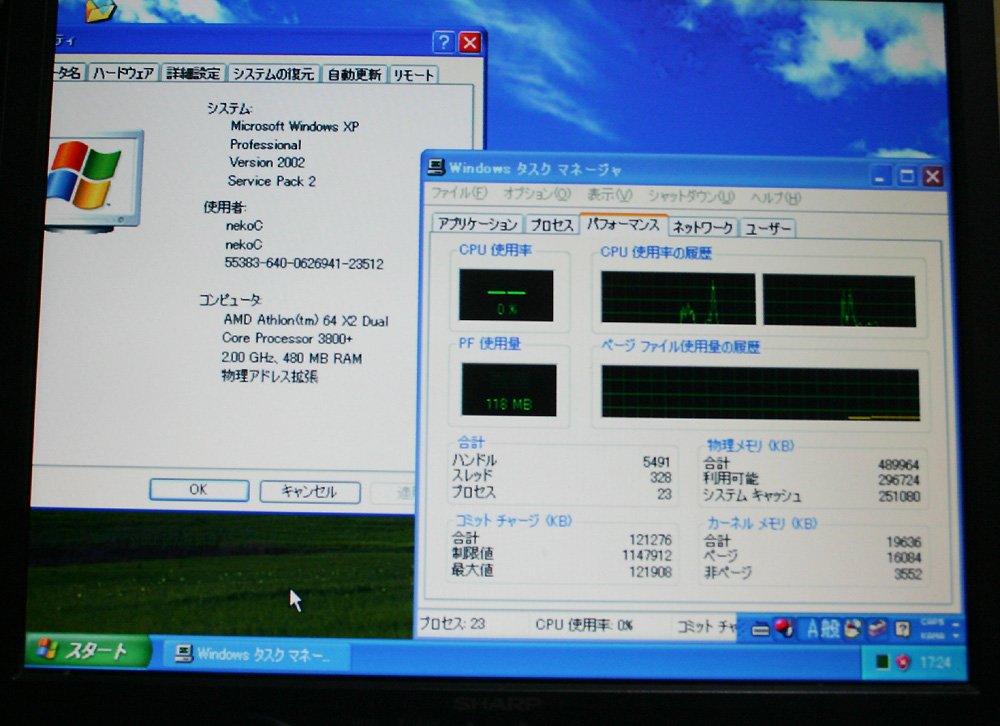Click the PF usage 118 MB gauge

point(509,390)
